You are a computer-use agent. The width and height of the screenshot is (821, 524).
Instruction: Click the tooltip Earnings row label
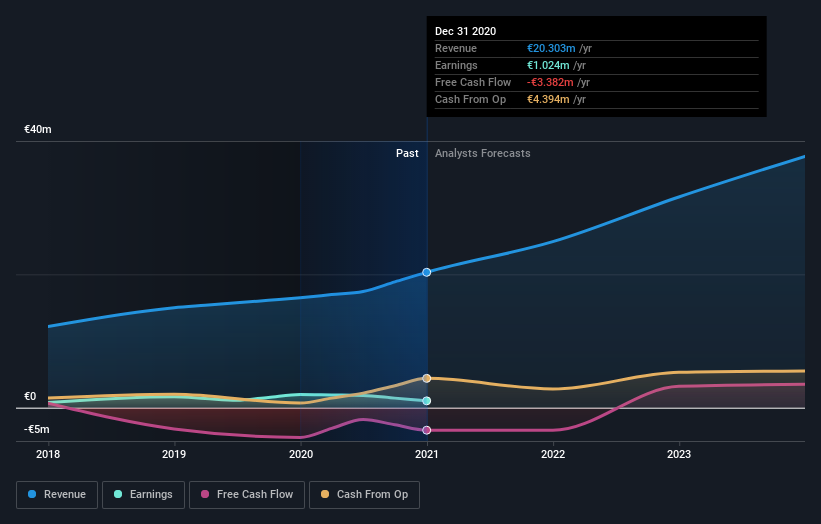456,65
